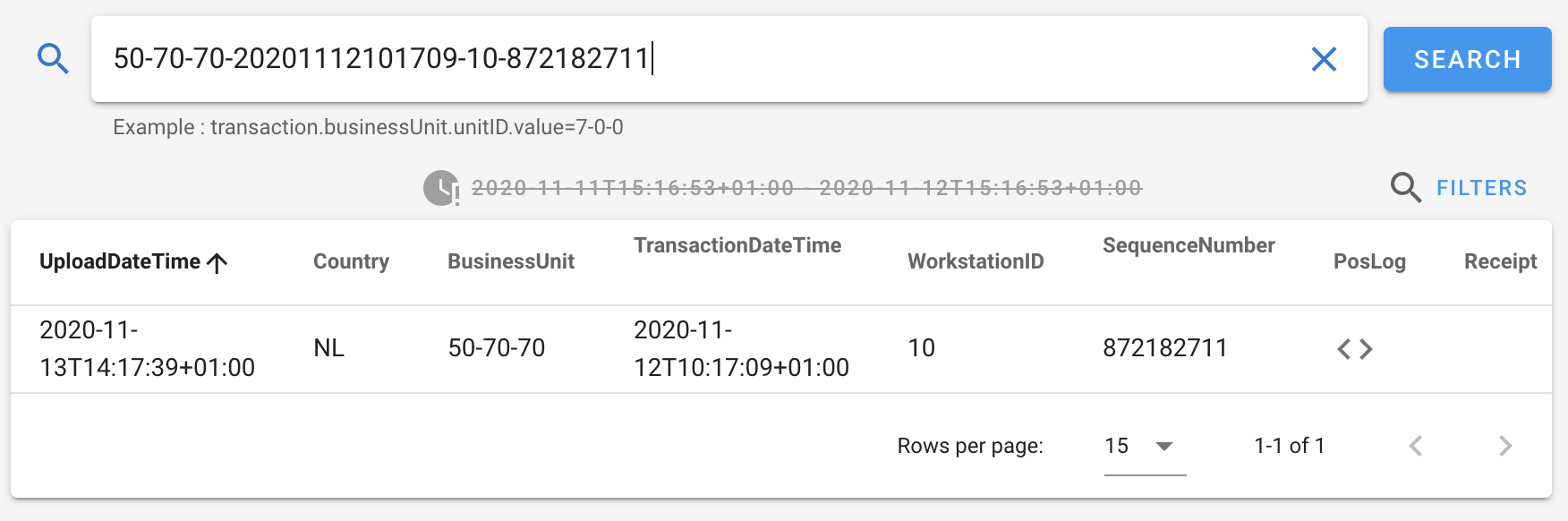1568x521 pixels.
Task: Click the UploadDateTime sort arrow
Action: click(216, 261)
